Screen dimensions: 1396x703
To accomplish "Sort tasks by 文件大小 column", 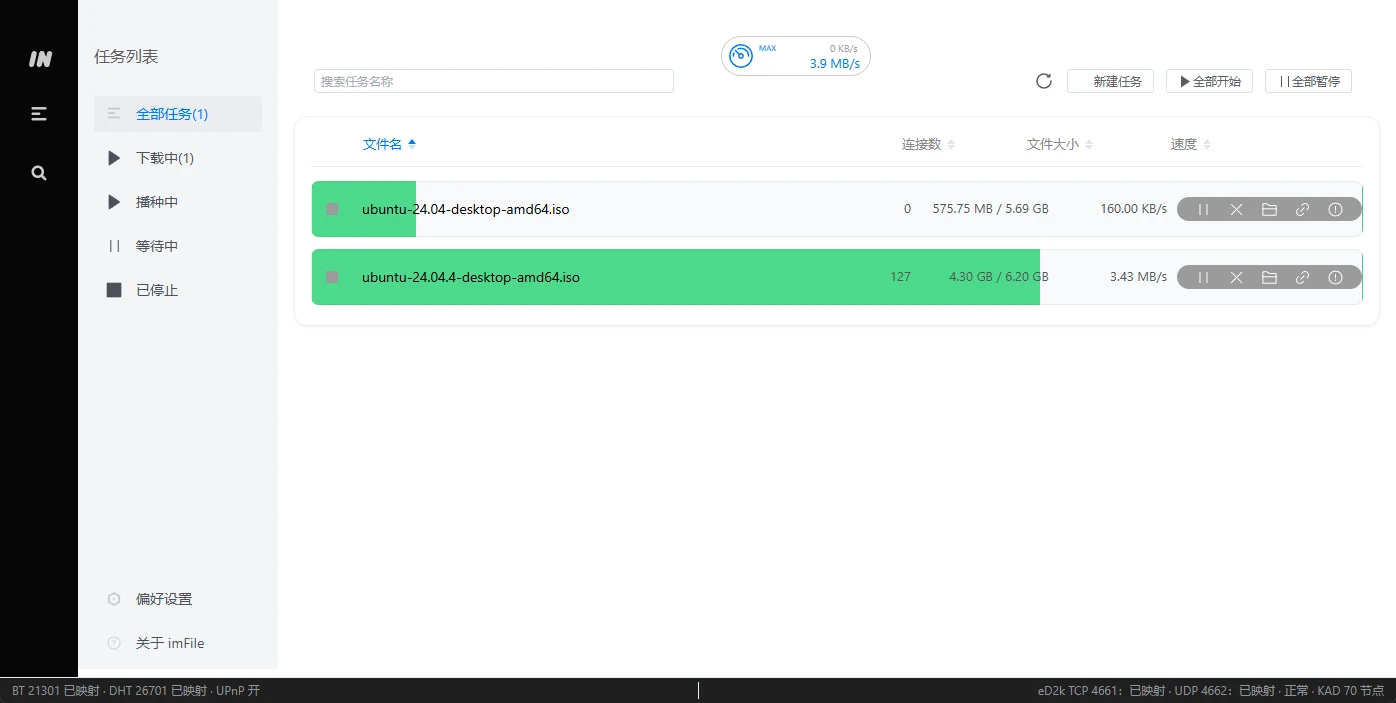I will (x=1059, y=144).
